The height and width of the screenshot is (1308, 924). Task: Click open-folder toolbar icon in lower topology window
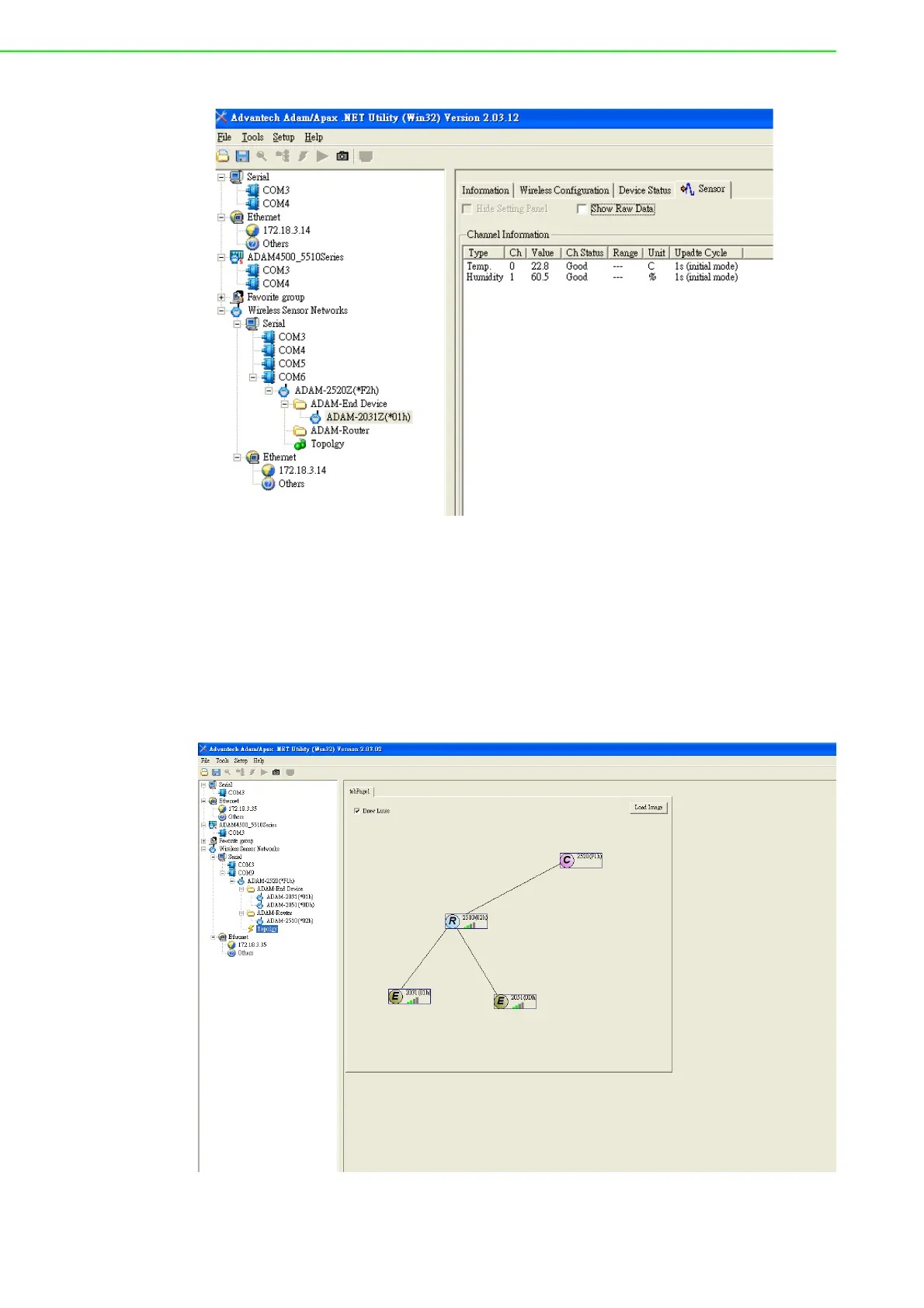pos(204,772)
